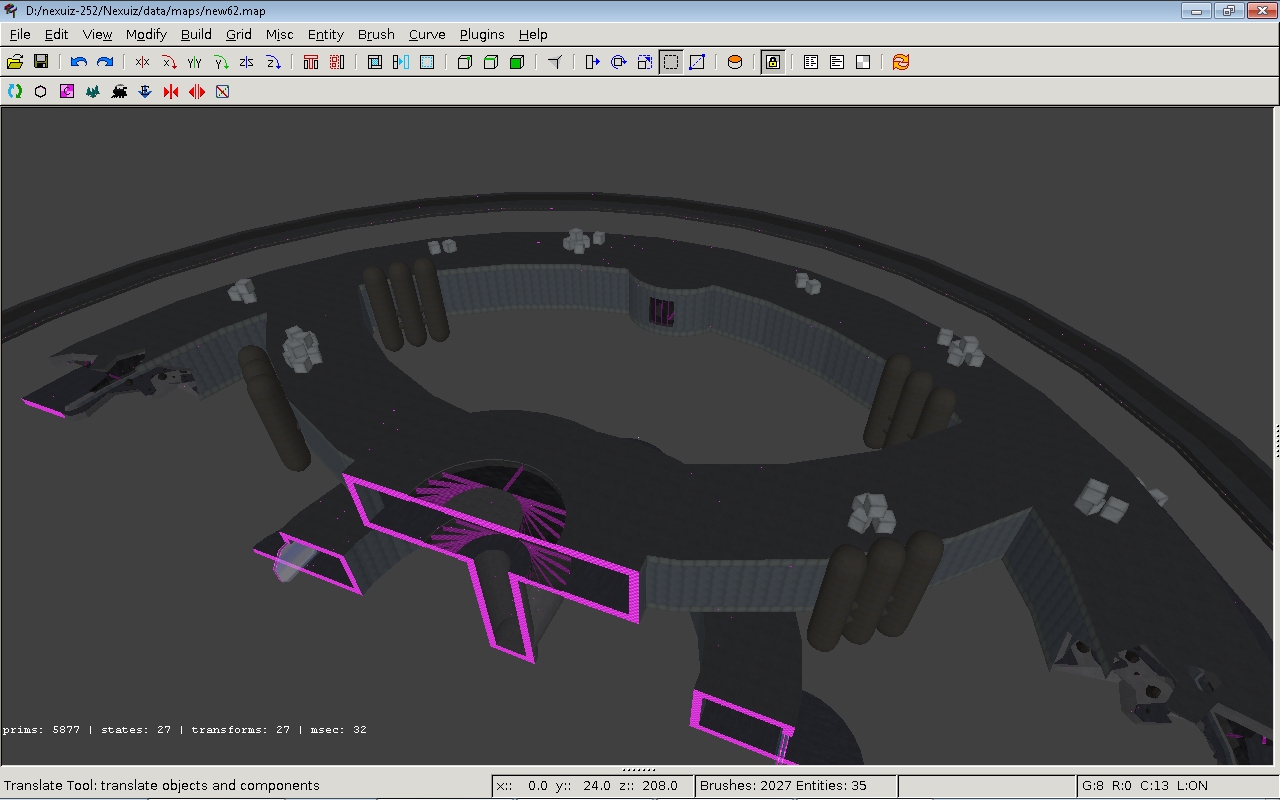The height and width of the screenshot is (800, 1280).
Task: Click 'Brushes: 2027 Entities: 35' status text
Action: tap(783, 785)
